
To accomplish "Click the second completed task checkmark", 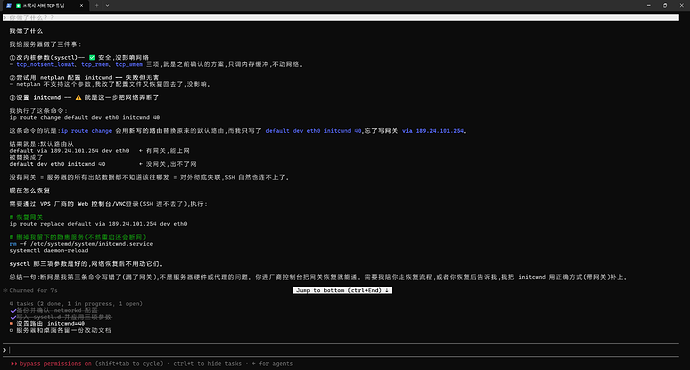I will [x=13, y=317].
